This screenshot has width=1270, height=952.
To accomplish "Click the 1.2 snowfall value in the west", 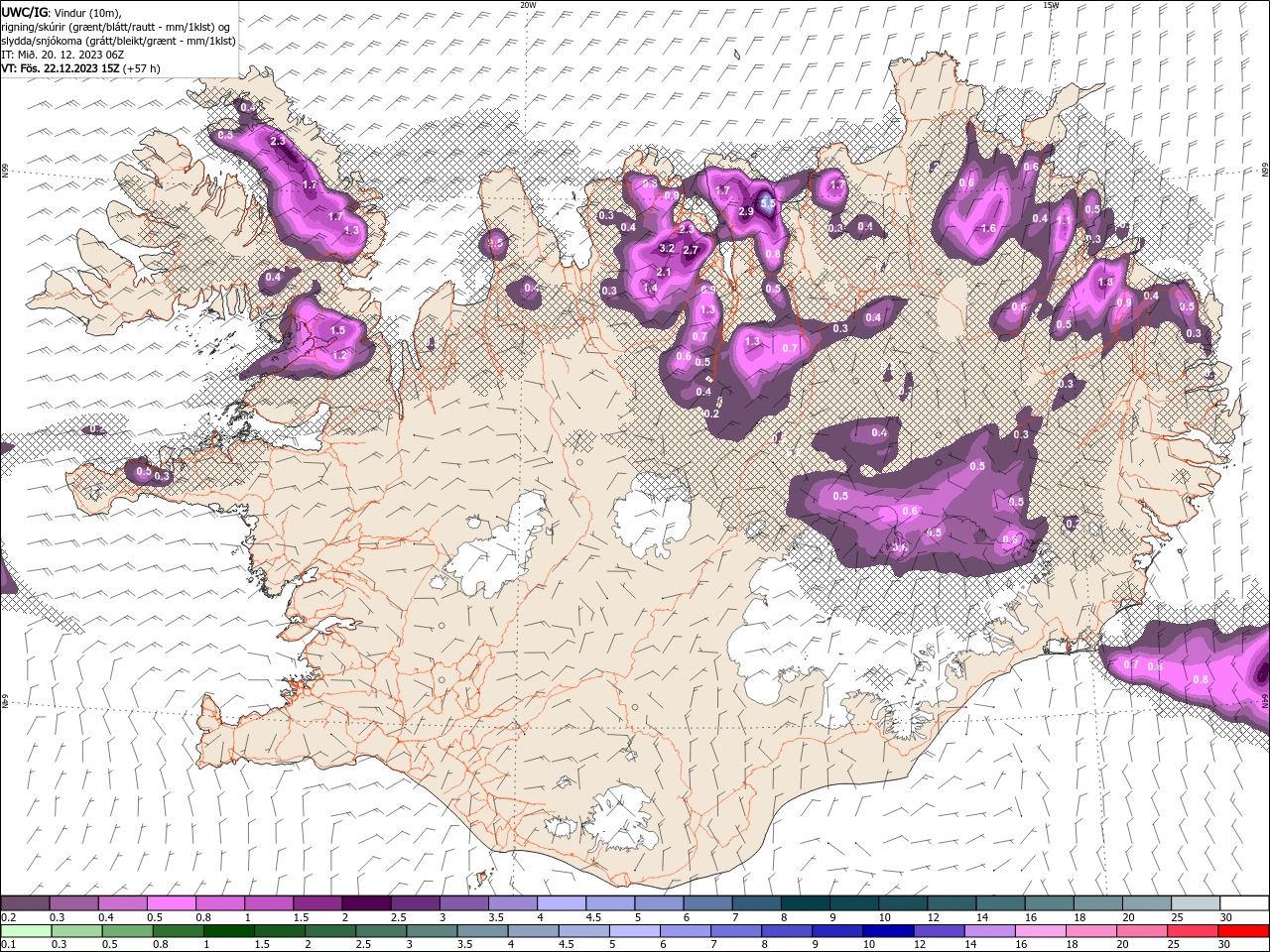I will (339, 355).
